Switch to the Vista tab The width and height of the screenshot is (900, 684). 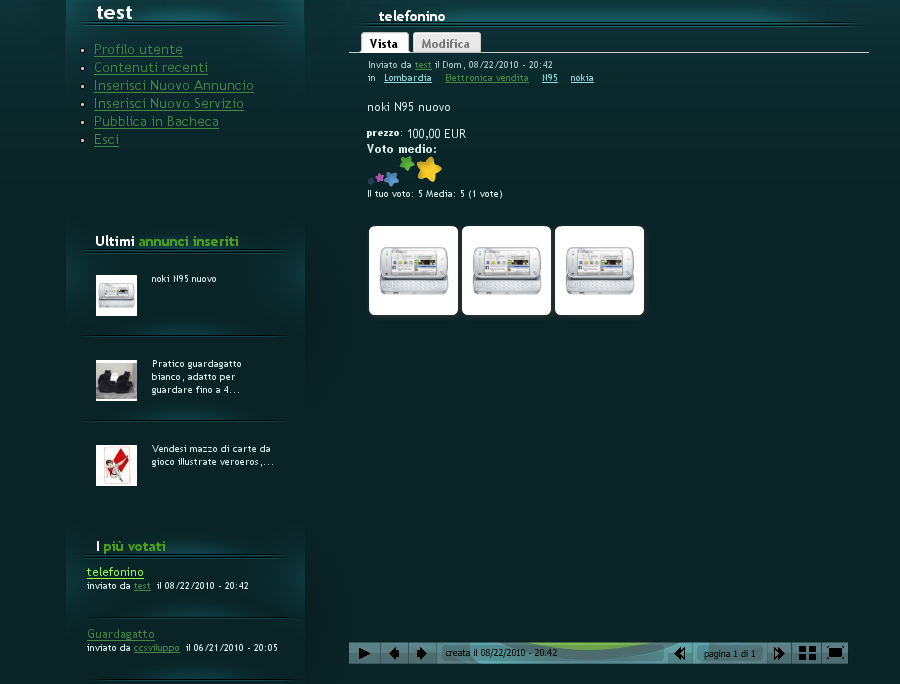tap(384, 44)
